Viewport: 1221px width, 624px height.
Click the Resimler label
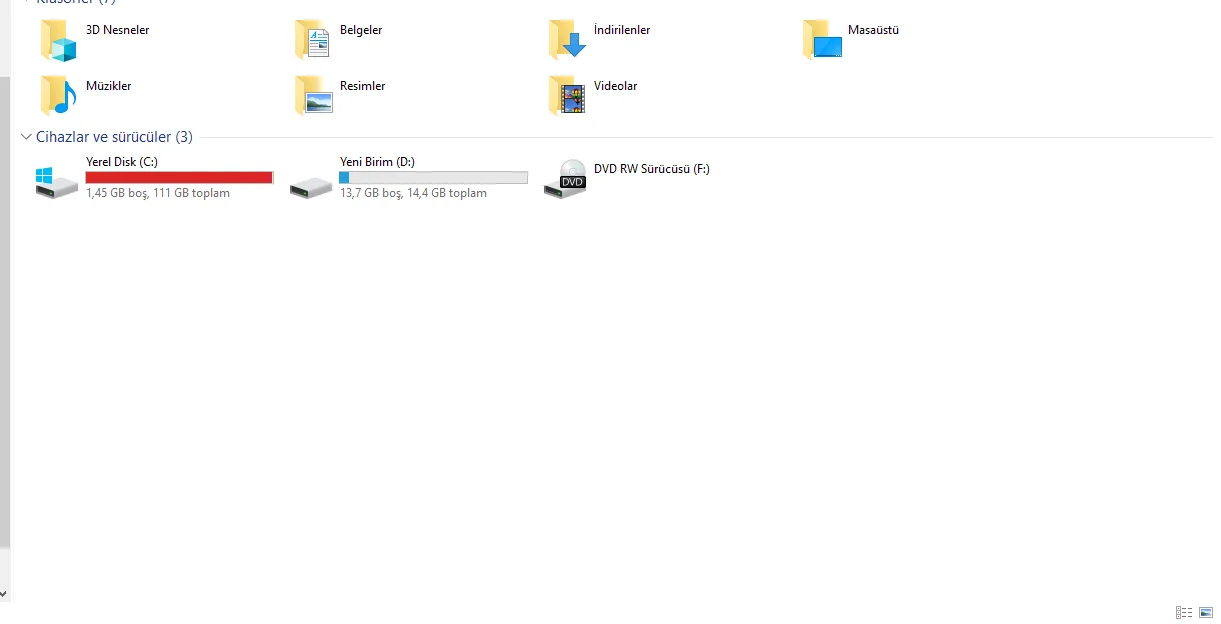[362, 86]
